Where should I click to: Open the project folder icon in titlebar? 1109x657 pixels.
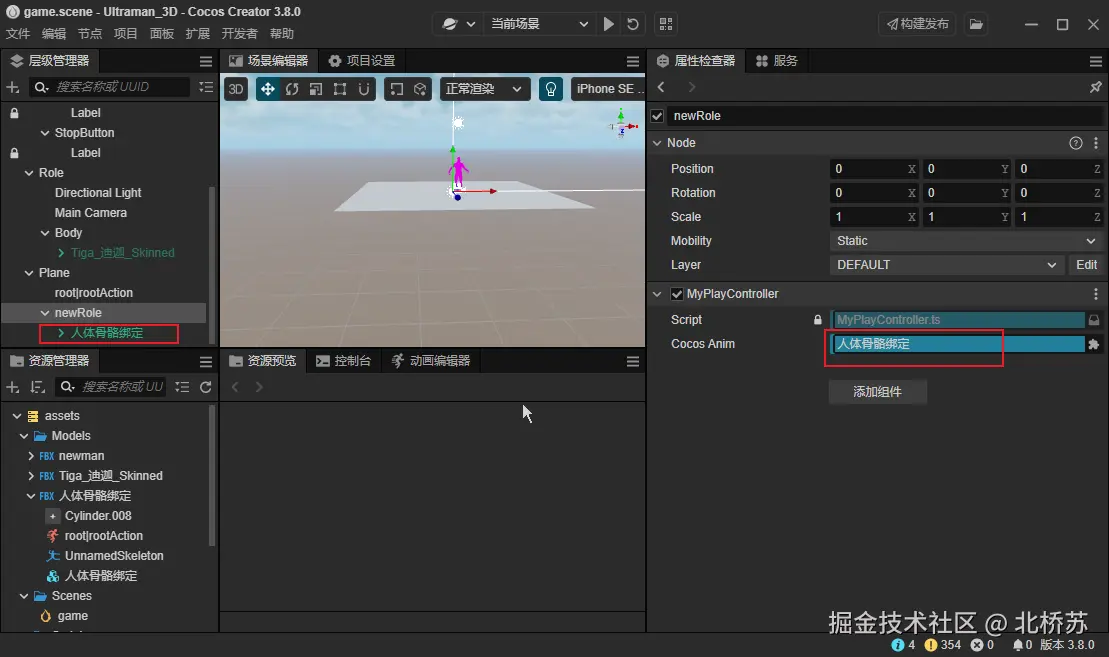click(x=976, y=24)
